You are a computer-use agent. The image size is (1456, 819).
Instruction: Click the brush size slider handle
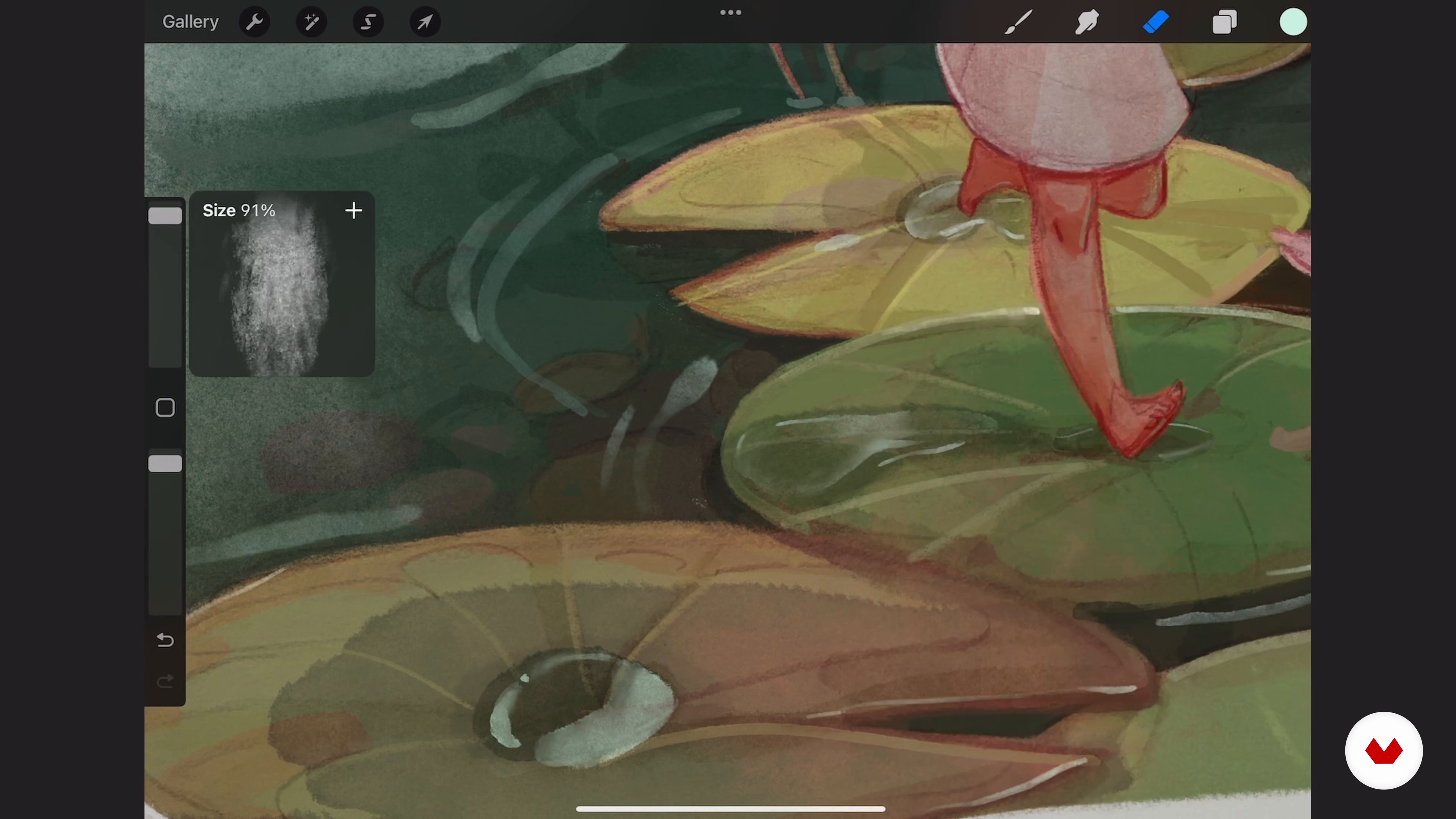point(165,215)
